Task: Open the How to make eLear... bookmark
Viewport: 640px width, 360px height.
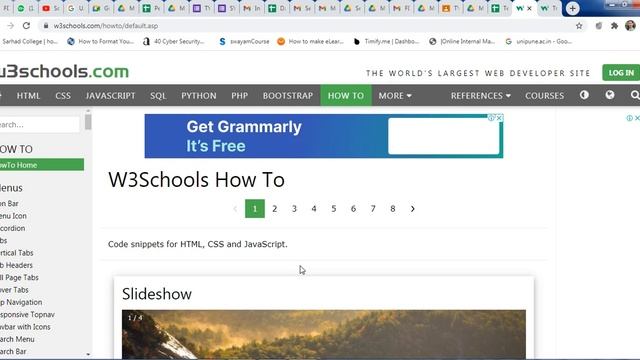Action: 311,42
